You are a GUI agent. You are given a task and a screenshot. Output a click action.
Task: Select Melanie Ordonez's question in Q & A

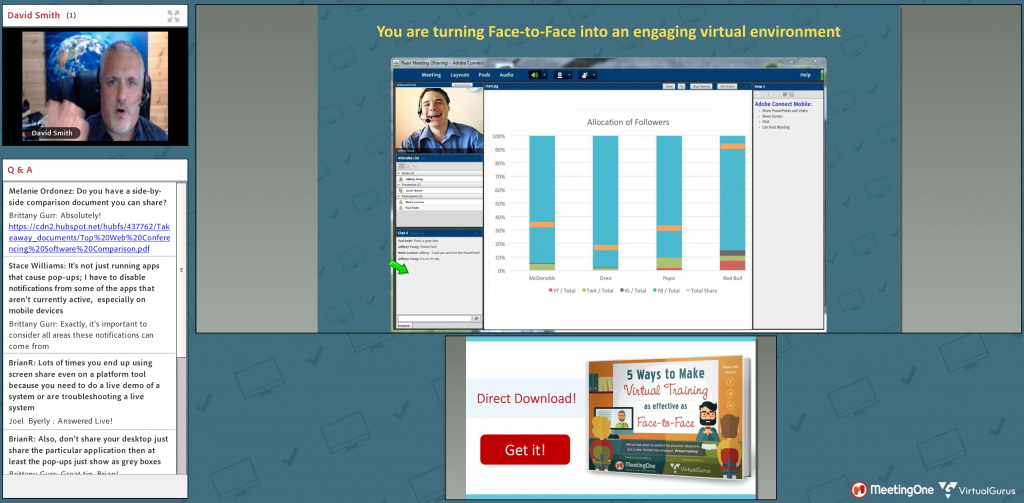tap(86, 197)
